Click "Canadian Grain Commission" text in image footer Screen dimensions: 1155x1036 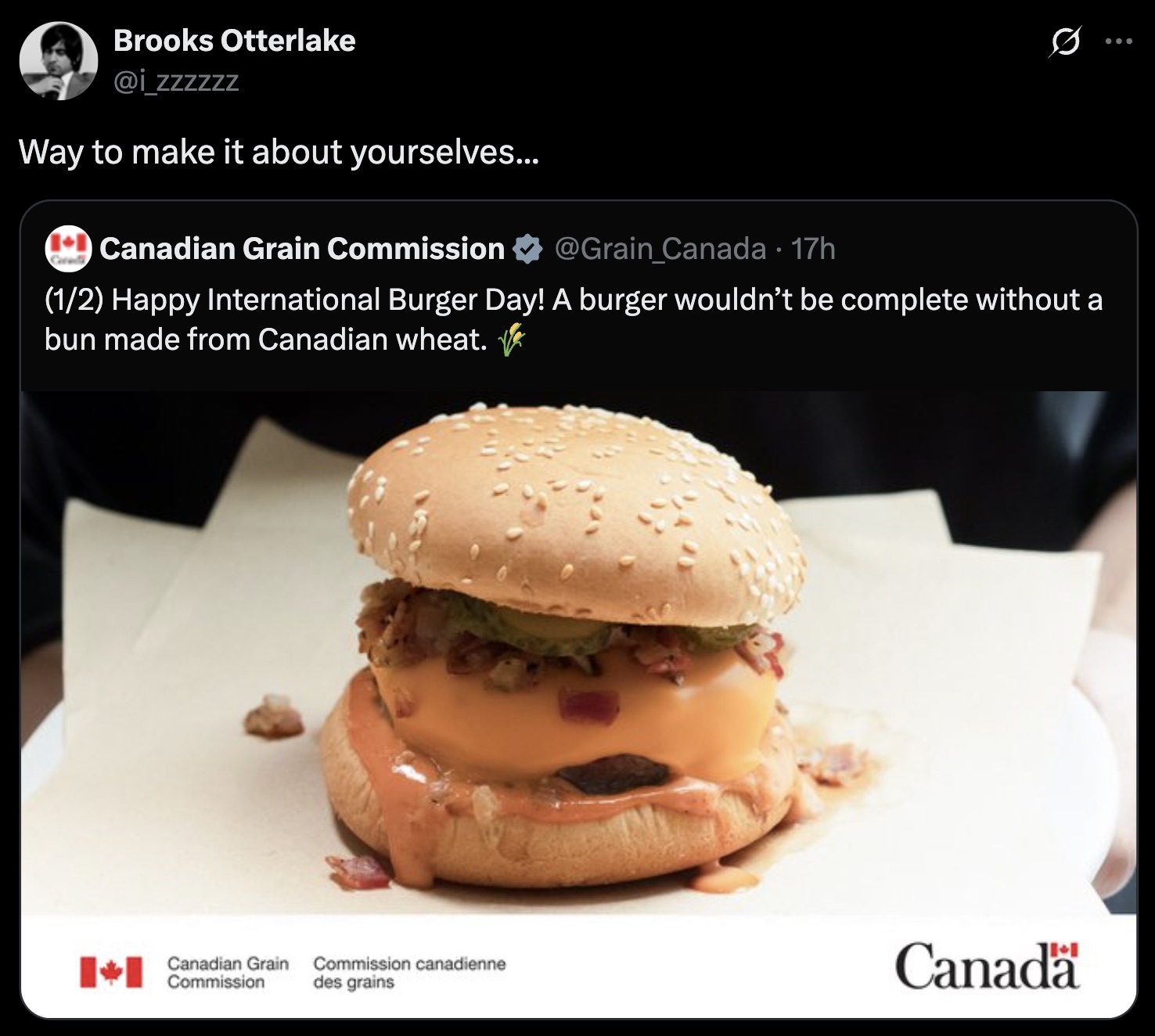point(228,972)
